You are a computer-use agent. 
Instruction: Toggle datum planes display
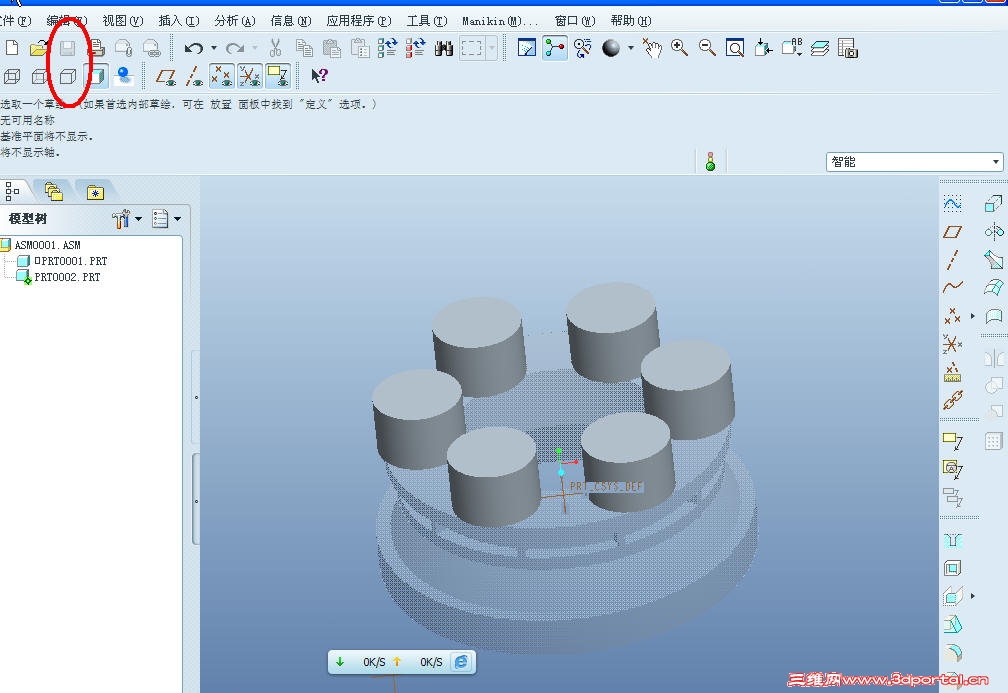166,76
